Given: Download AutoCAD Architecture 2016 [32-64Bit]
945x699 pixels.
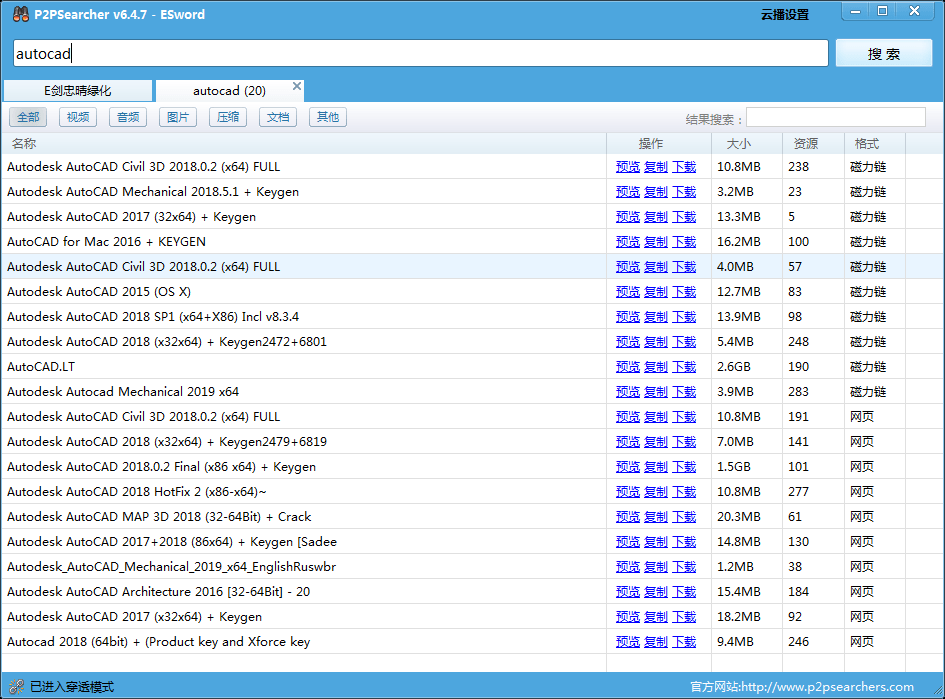Looking at the screenshot, I should coord(684,592).
